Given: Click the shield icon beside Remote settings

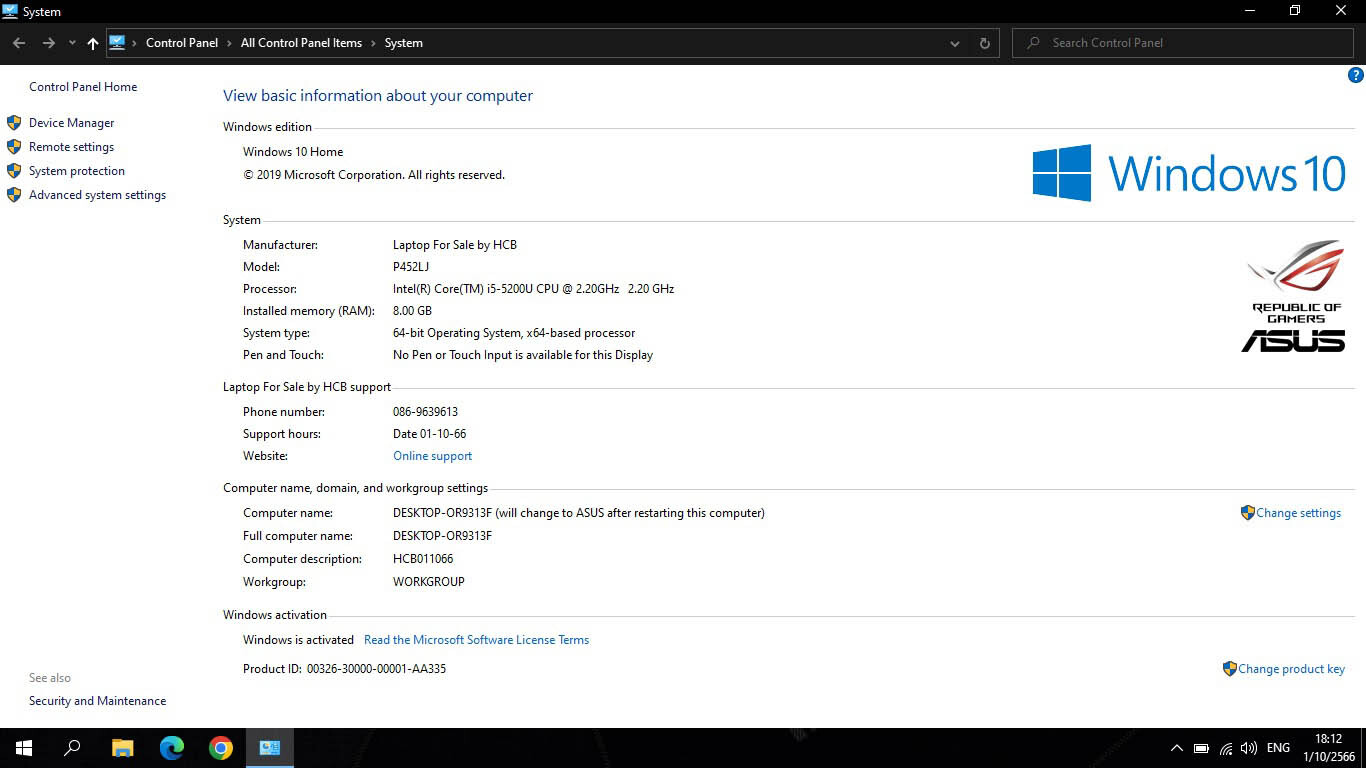Looking at the screenshot, I should (x=14, y=147).
